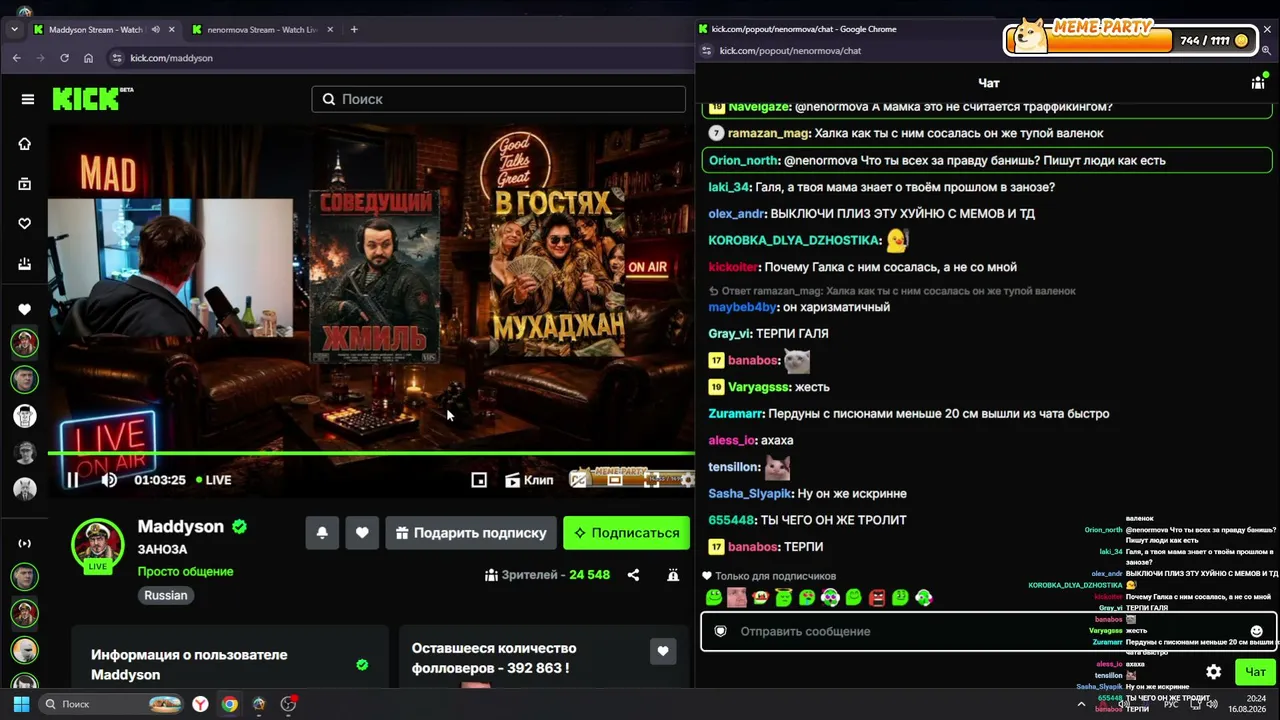This screenshot has width=1280, height=720.
Task: Jump to LIVE in player
Action: coord(213,480)
